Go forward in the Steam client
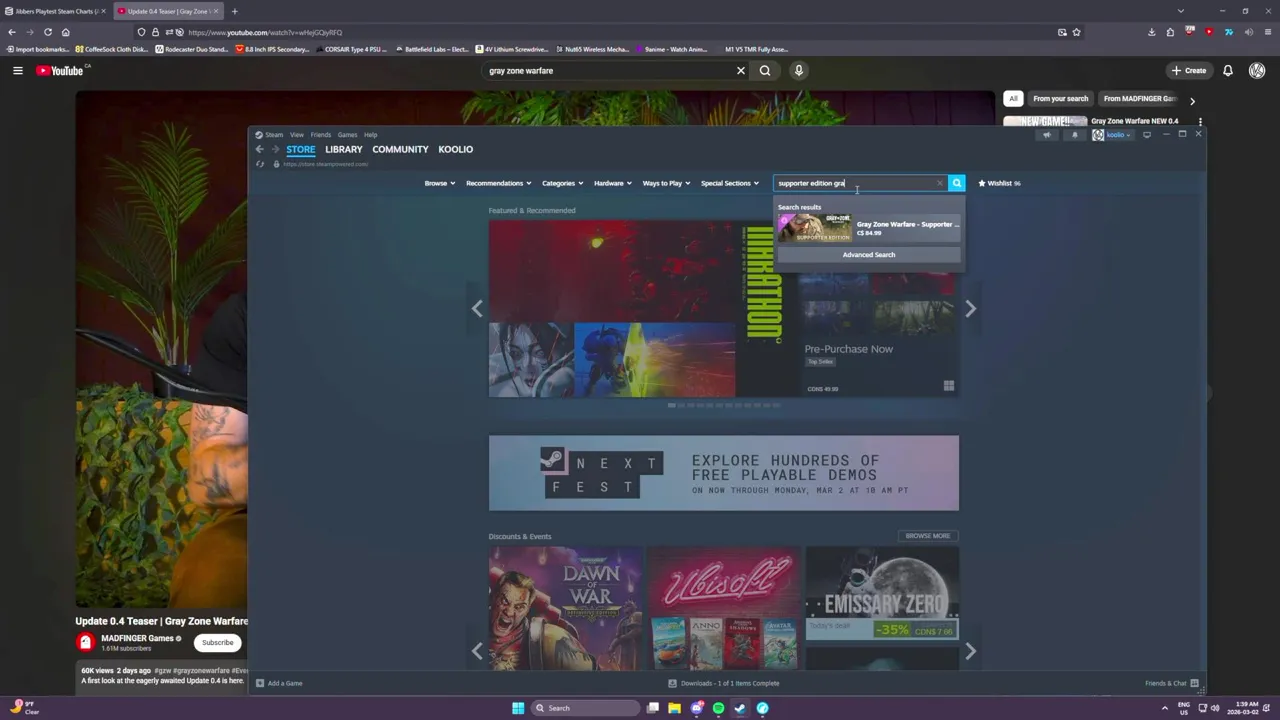Image resolution: width=1280 pixels, height=720 pixels. tap(275, 149)
